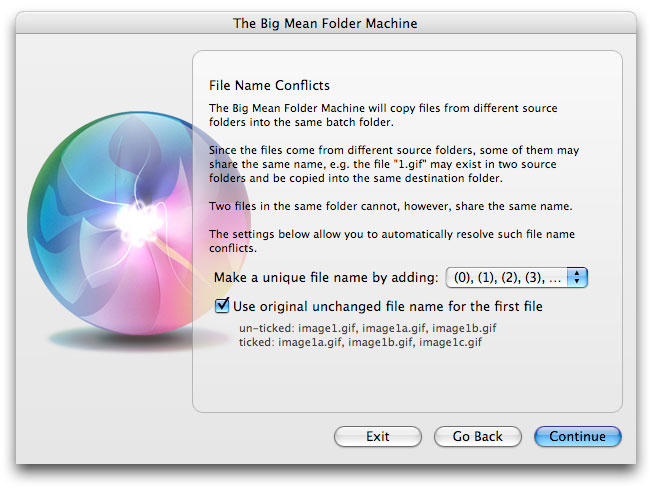Click the 'Two files in the same folder' sentence
This screenshot has height=488, width=652.
[390, 206]
